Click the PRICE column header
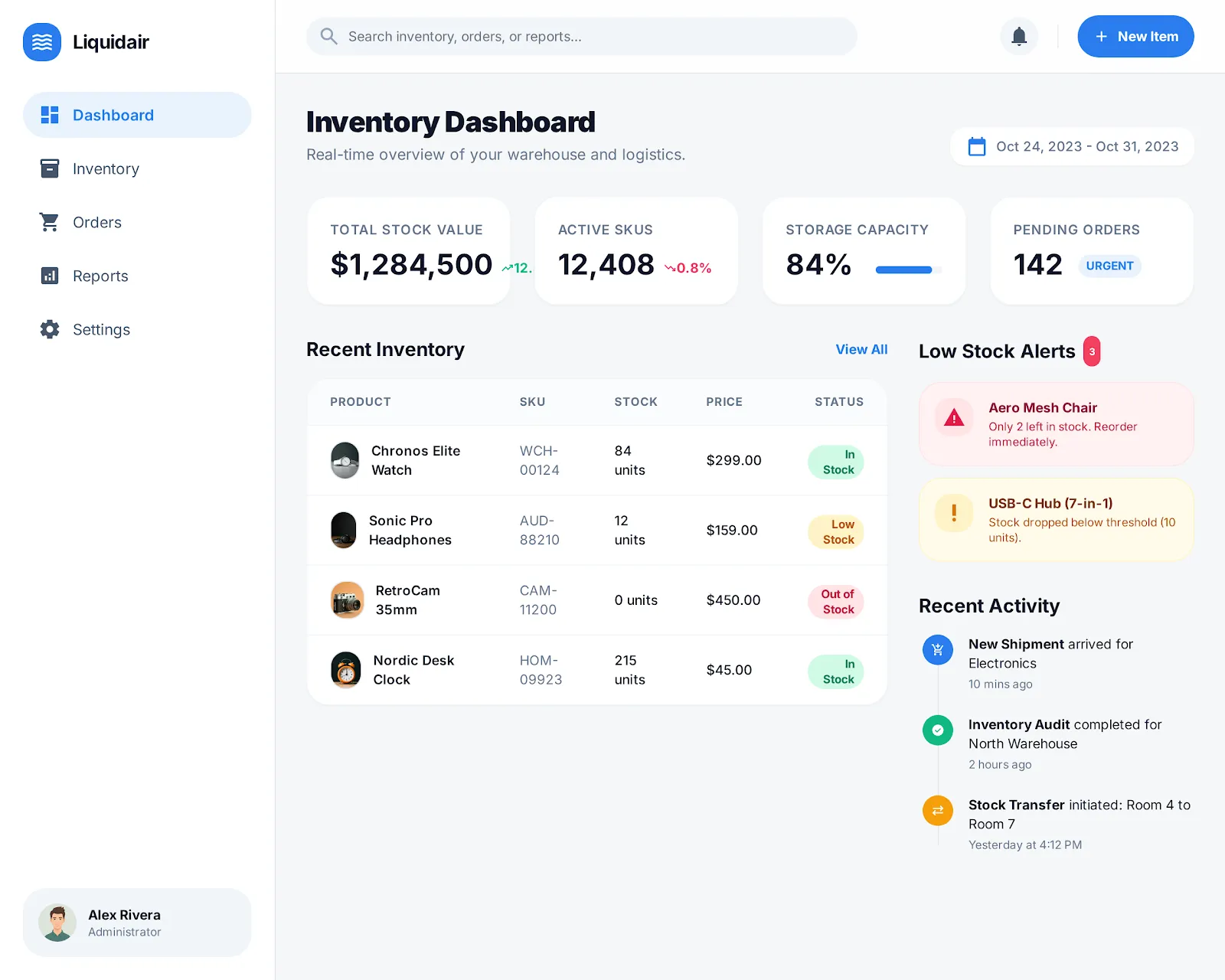Viewport: 1225px width, 980px height. [x=724, y=402]
